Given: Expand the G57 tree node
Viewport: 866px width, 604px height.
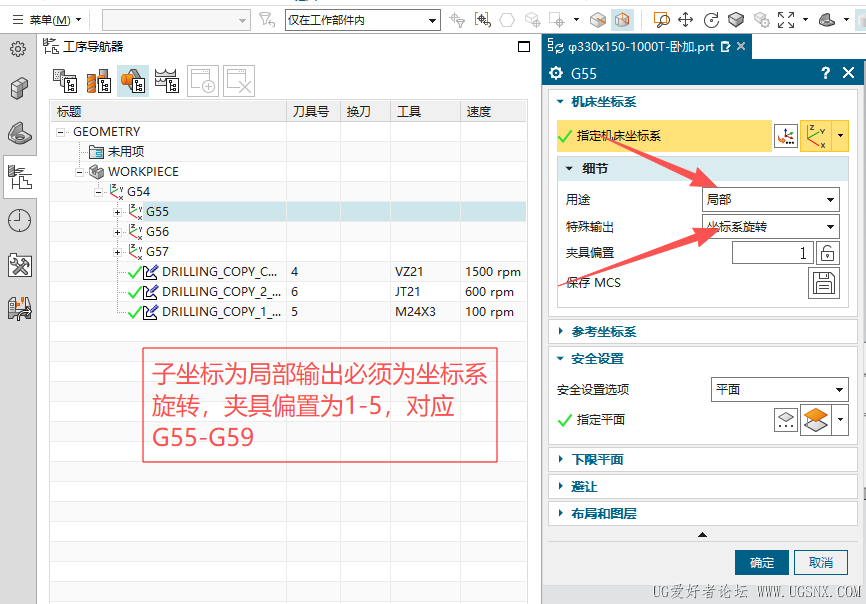Looking at the screenshot, I should click(x=117, y=252).
